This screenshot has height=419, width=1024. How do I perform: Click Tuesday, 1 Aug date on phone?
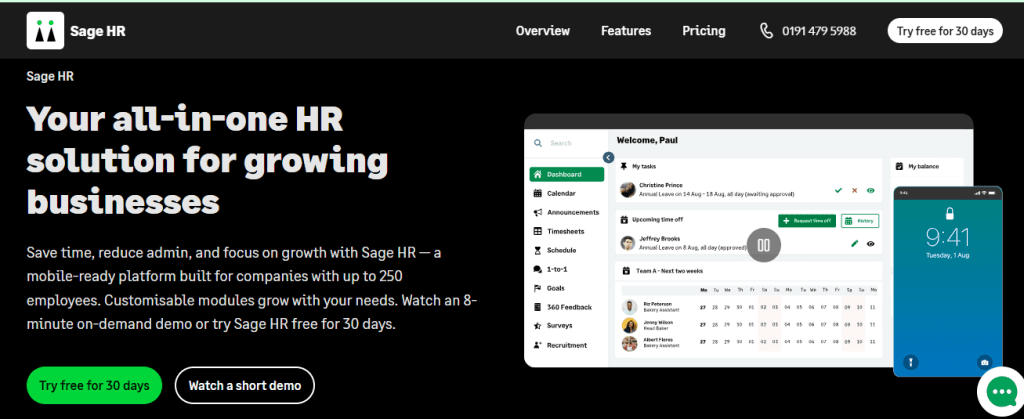[949, 256]
